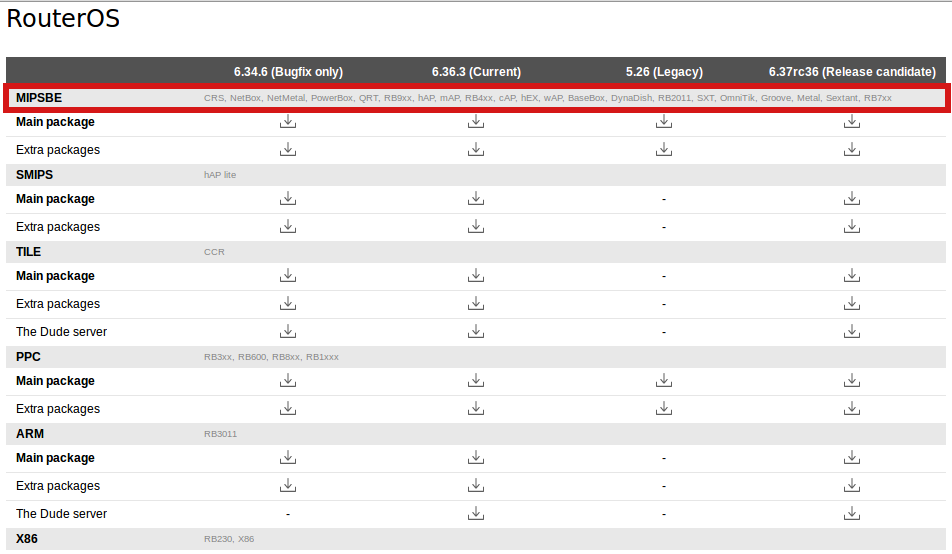Download SMIPS Extra packages 6.36.3 Current
The image size is (952, 554).
coord(476,227)
